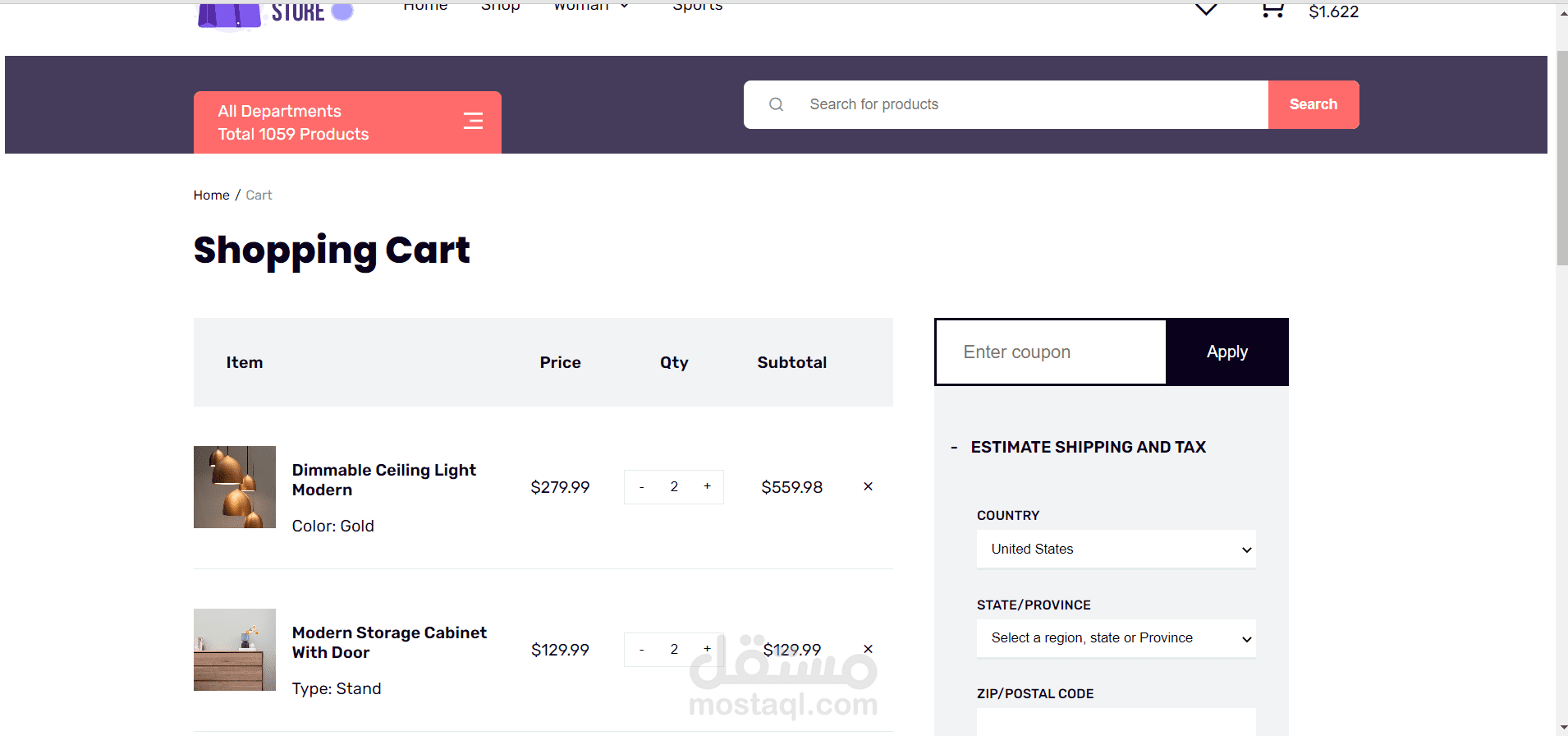Viewport: 1568px width, 736px height.
Task: Collapse Estimate Shipping and Tax section
Action: tap(954, 448)
